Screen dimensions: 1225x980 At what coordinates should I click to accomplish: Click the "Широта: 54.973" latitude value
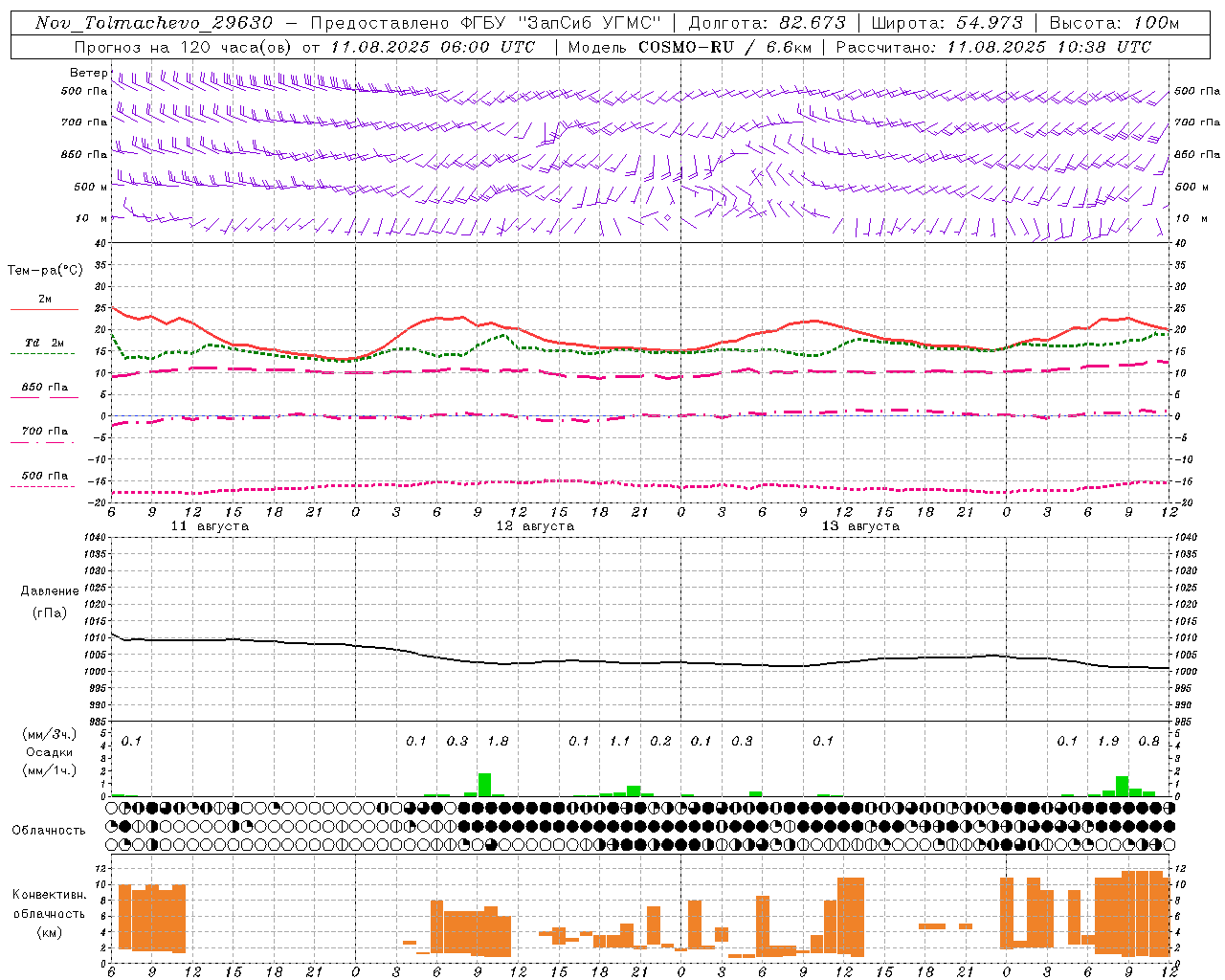tap(947, 23)
